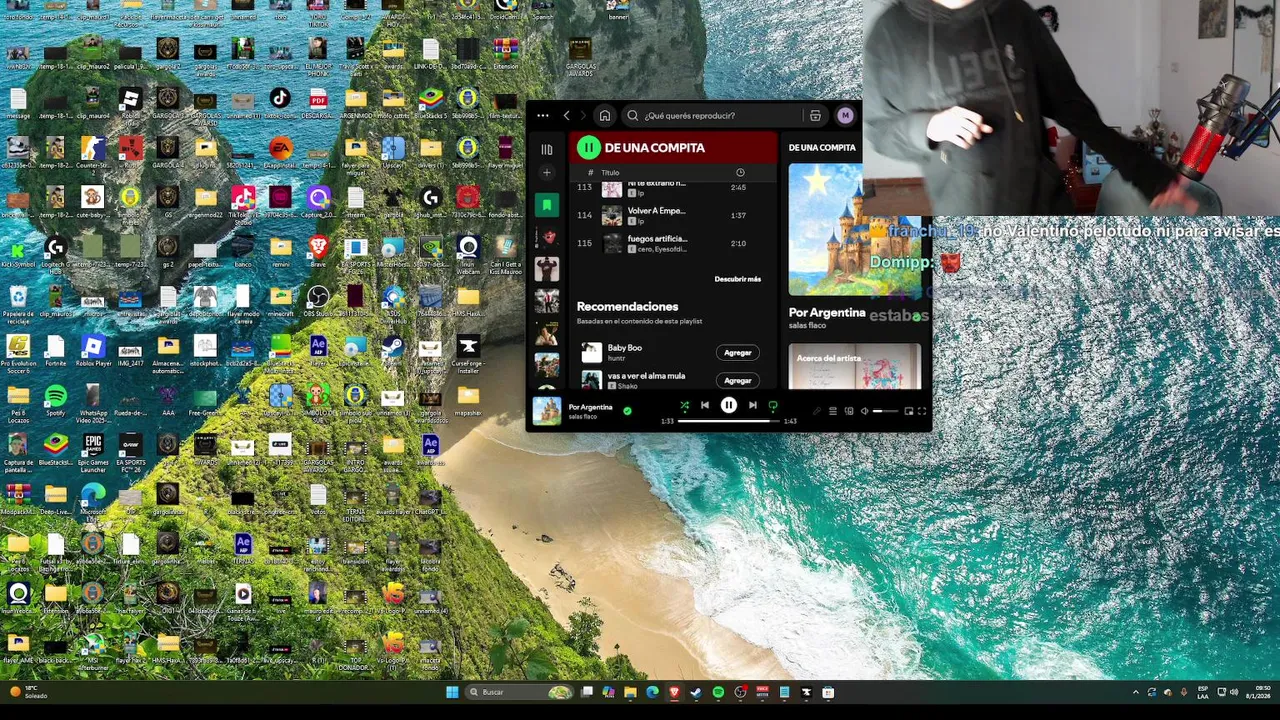Open Steam from the taskbar
This screenshot has height=720, width=1280.
point(696,692)
